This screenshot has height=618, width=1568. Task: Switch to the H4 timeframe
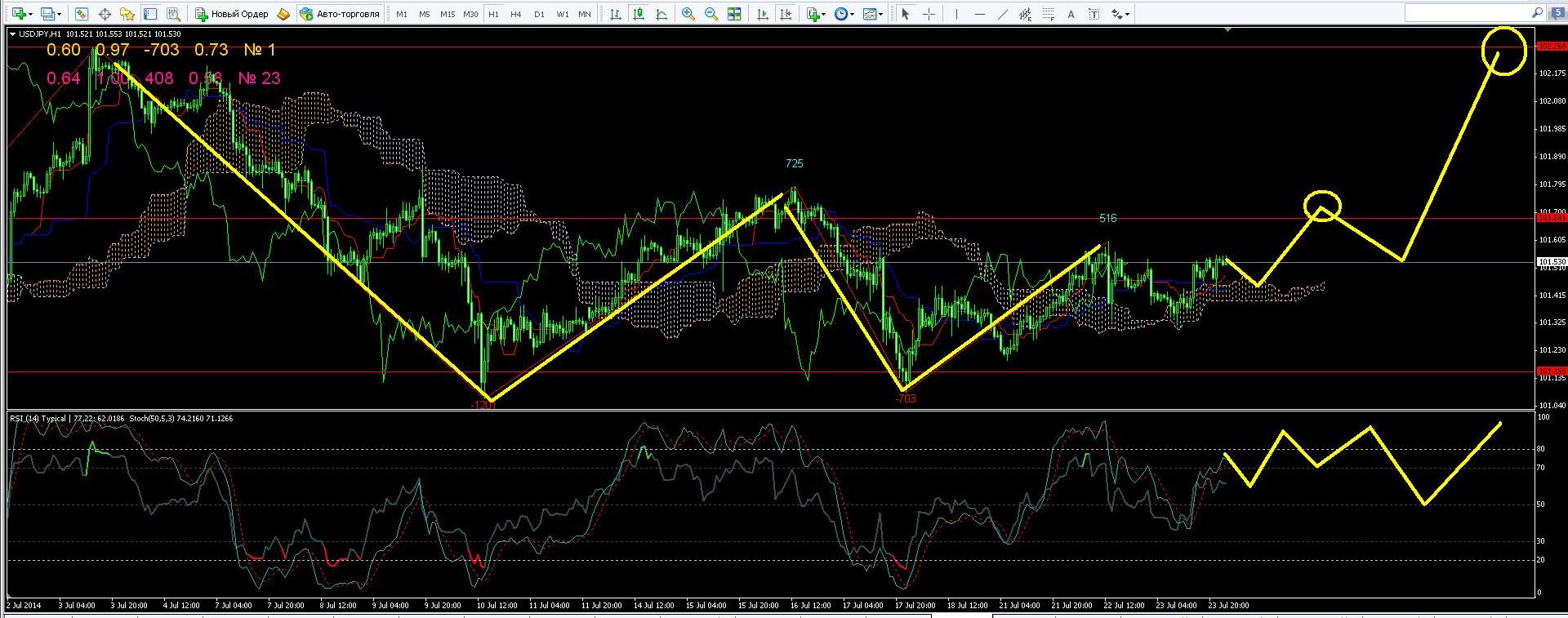point(515,14)
